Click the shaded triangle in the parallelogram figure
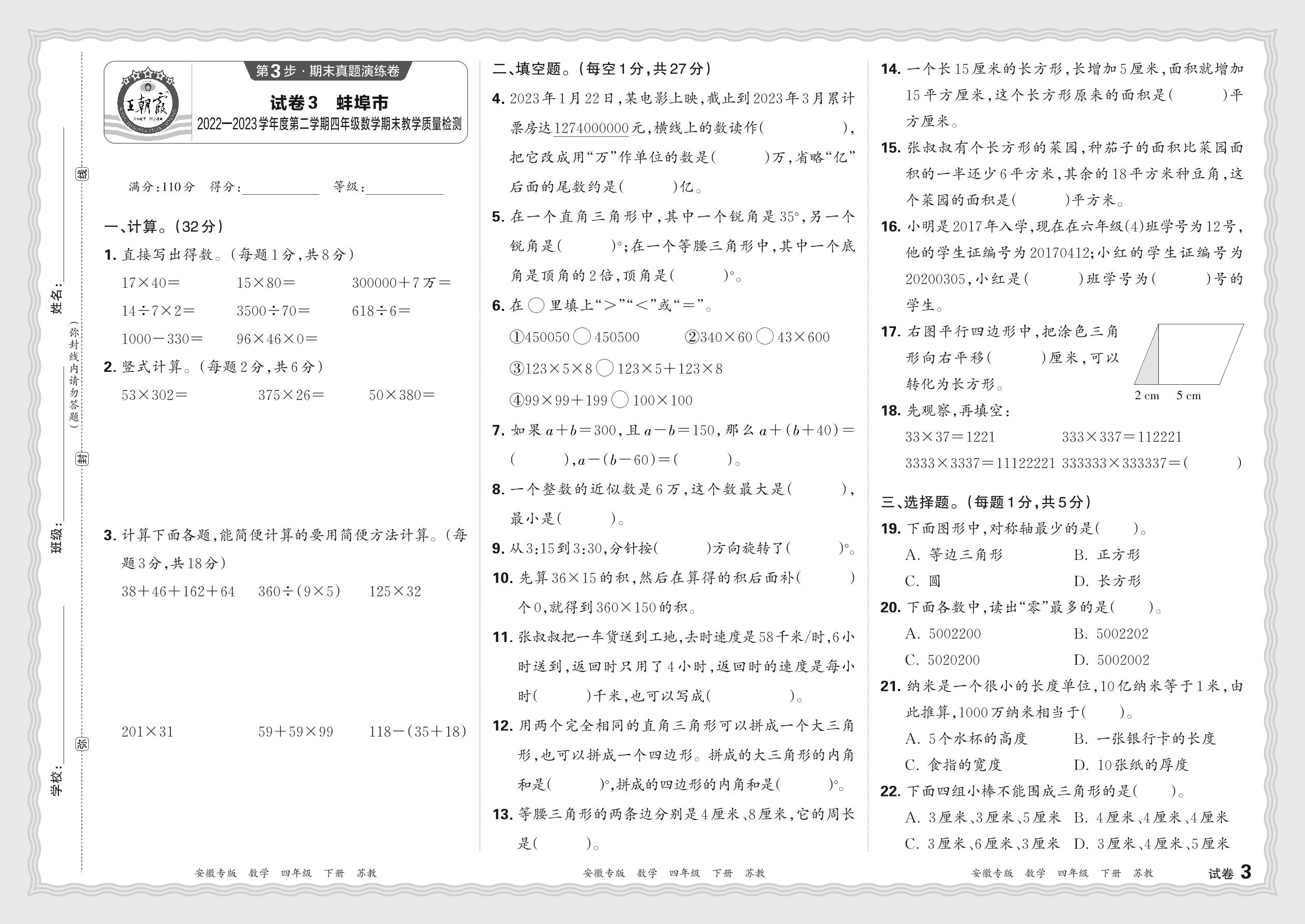 [1150, 365]
